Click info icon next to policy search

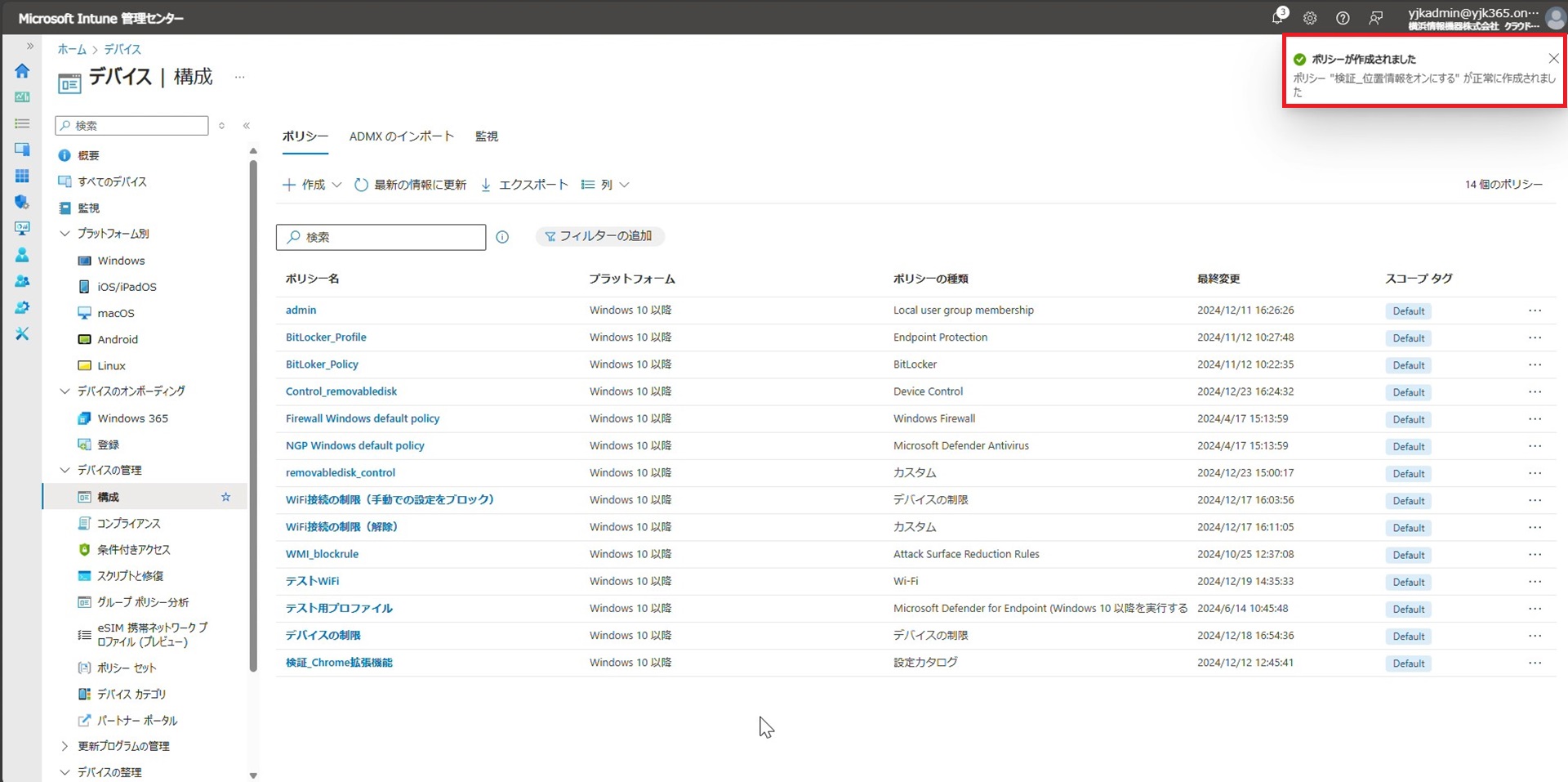502,237
